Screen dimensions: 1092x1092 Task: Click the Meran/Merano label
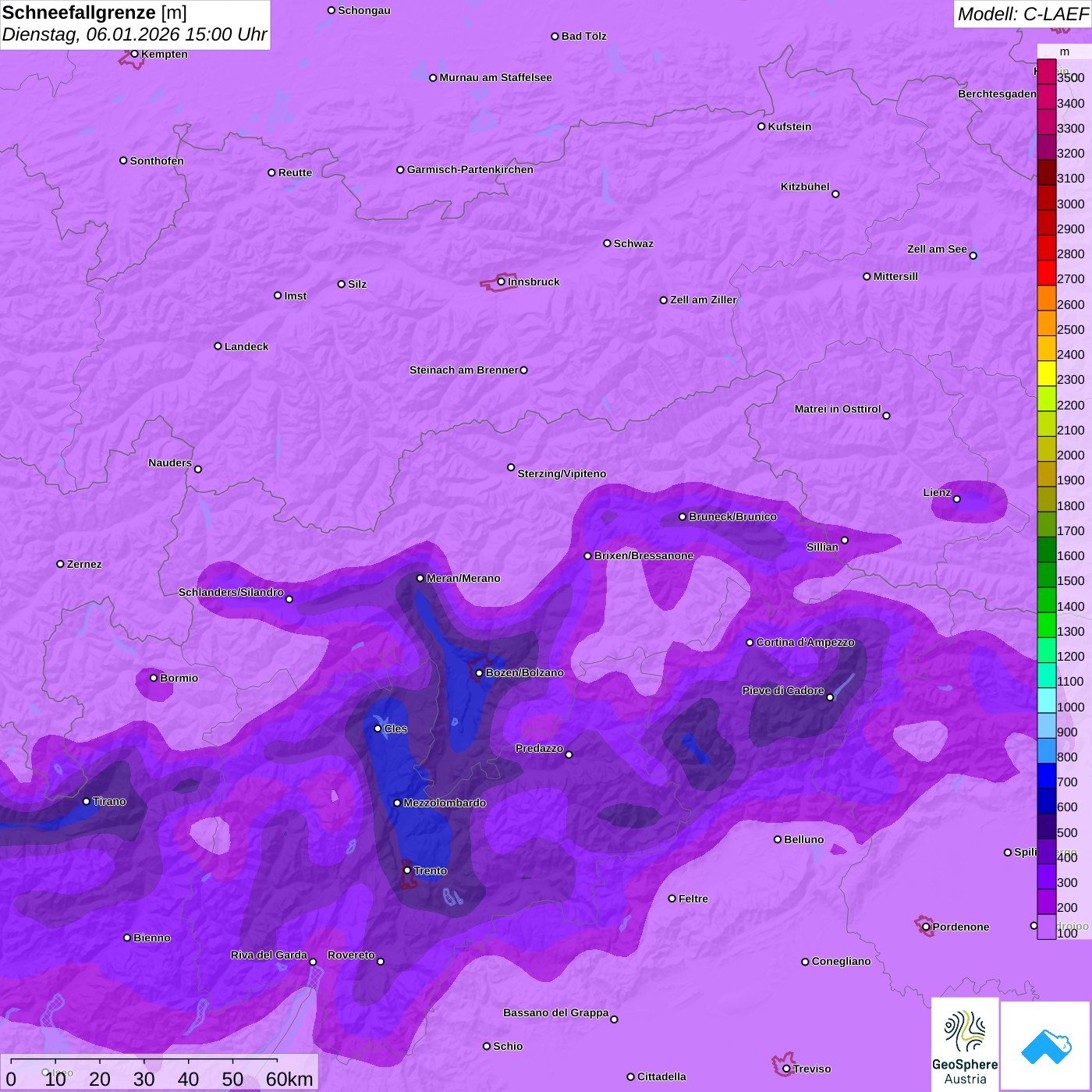(x=463, y=578)
